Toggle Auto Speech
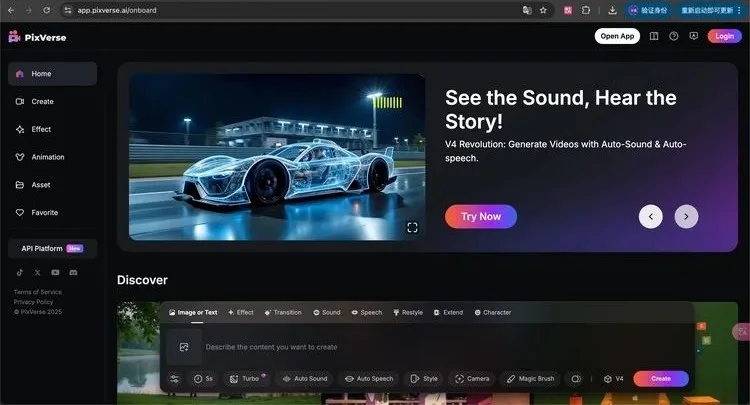Image resolution: width=750 pixels, height=405 pixels. coord(369,379)
